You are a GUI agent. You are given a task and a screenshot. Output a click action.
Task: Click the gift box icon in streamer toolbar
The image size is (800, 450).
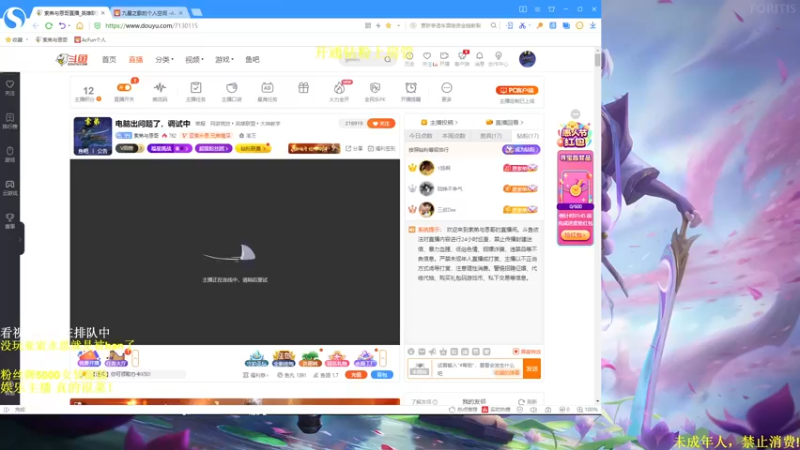coord(304,88)
